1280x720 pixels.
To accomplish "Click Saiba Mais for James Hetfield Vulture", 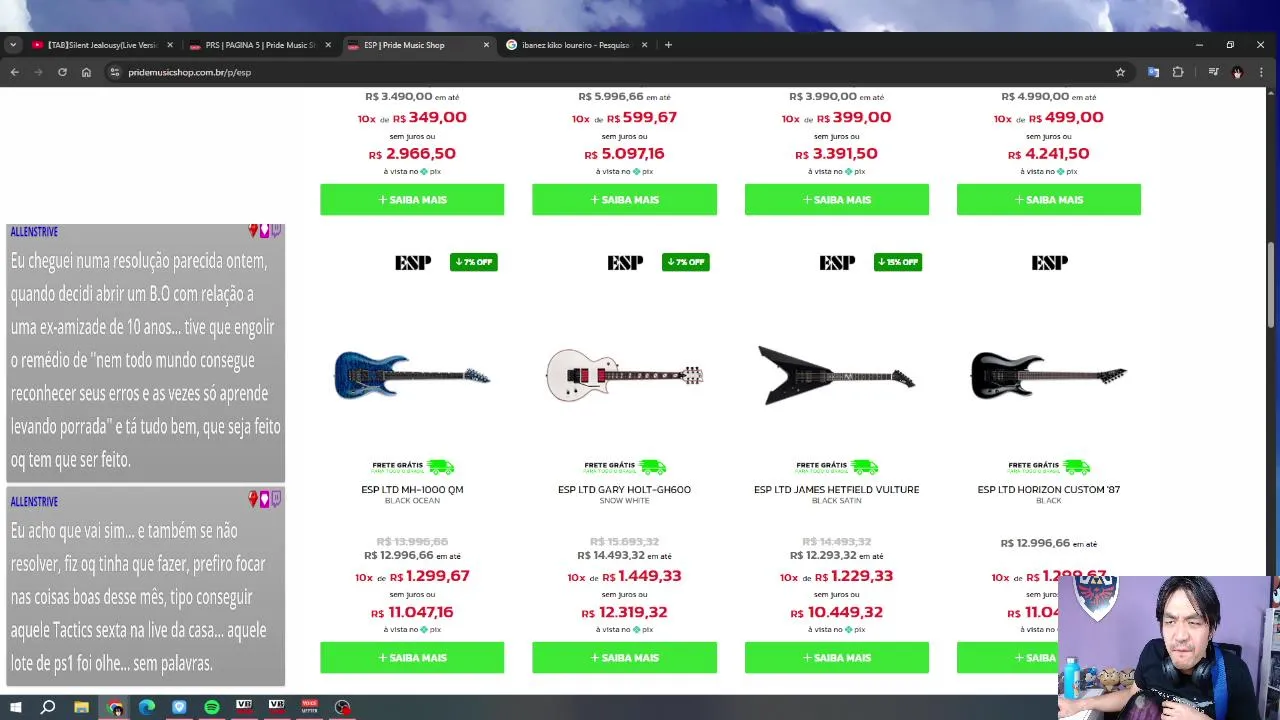I will coord(836,658).
